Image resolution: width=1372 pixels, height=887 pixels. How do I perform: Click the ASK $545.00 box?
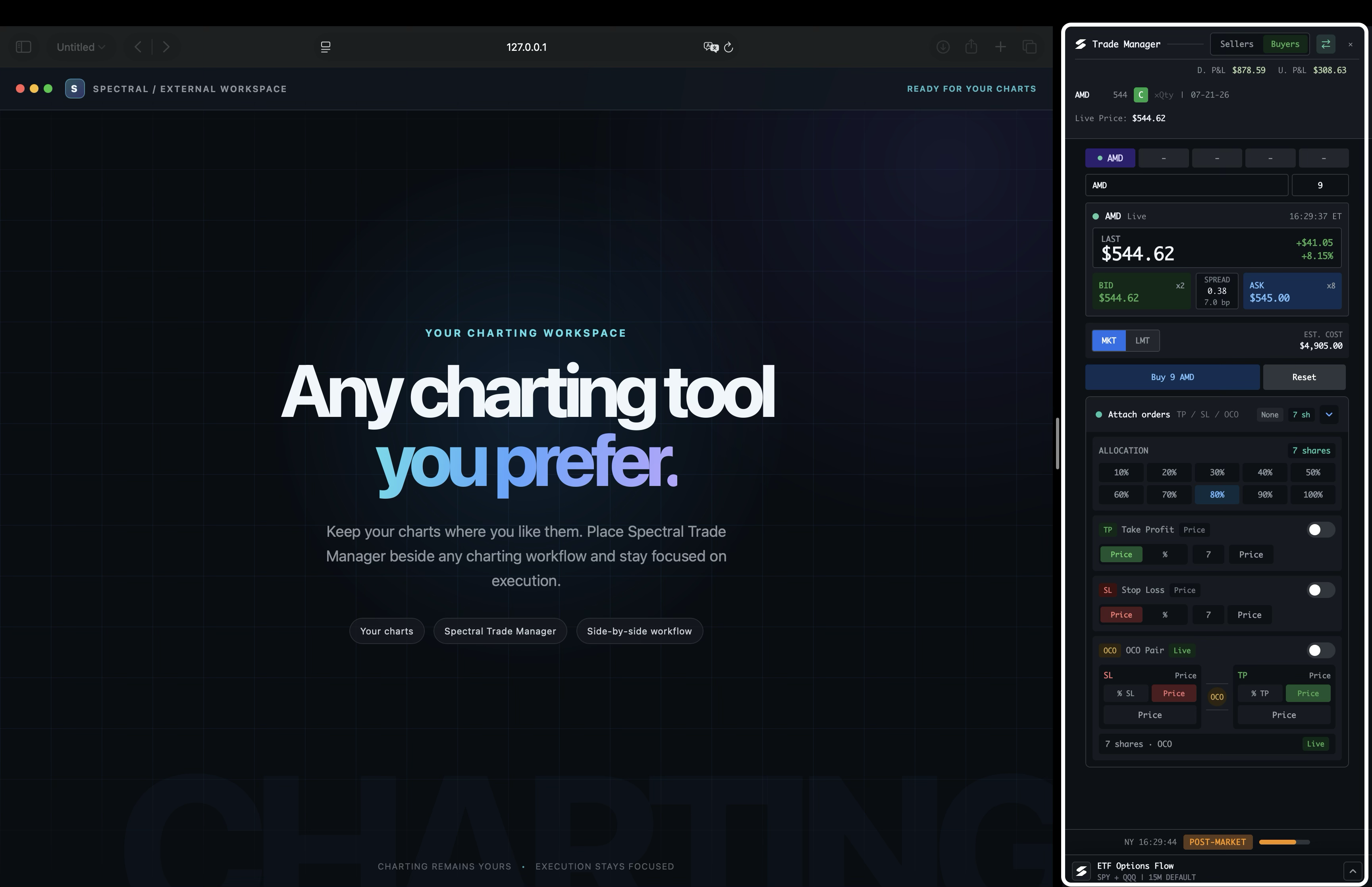point(1292,291)
